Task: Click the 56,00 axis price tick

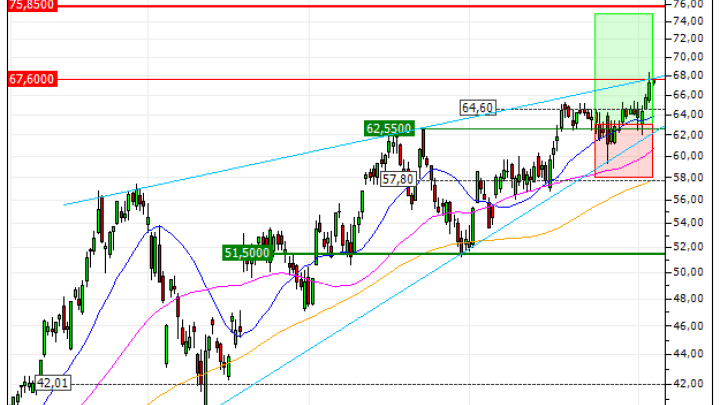Action: tap(688, 199)
